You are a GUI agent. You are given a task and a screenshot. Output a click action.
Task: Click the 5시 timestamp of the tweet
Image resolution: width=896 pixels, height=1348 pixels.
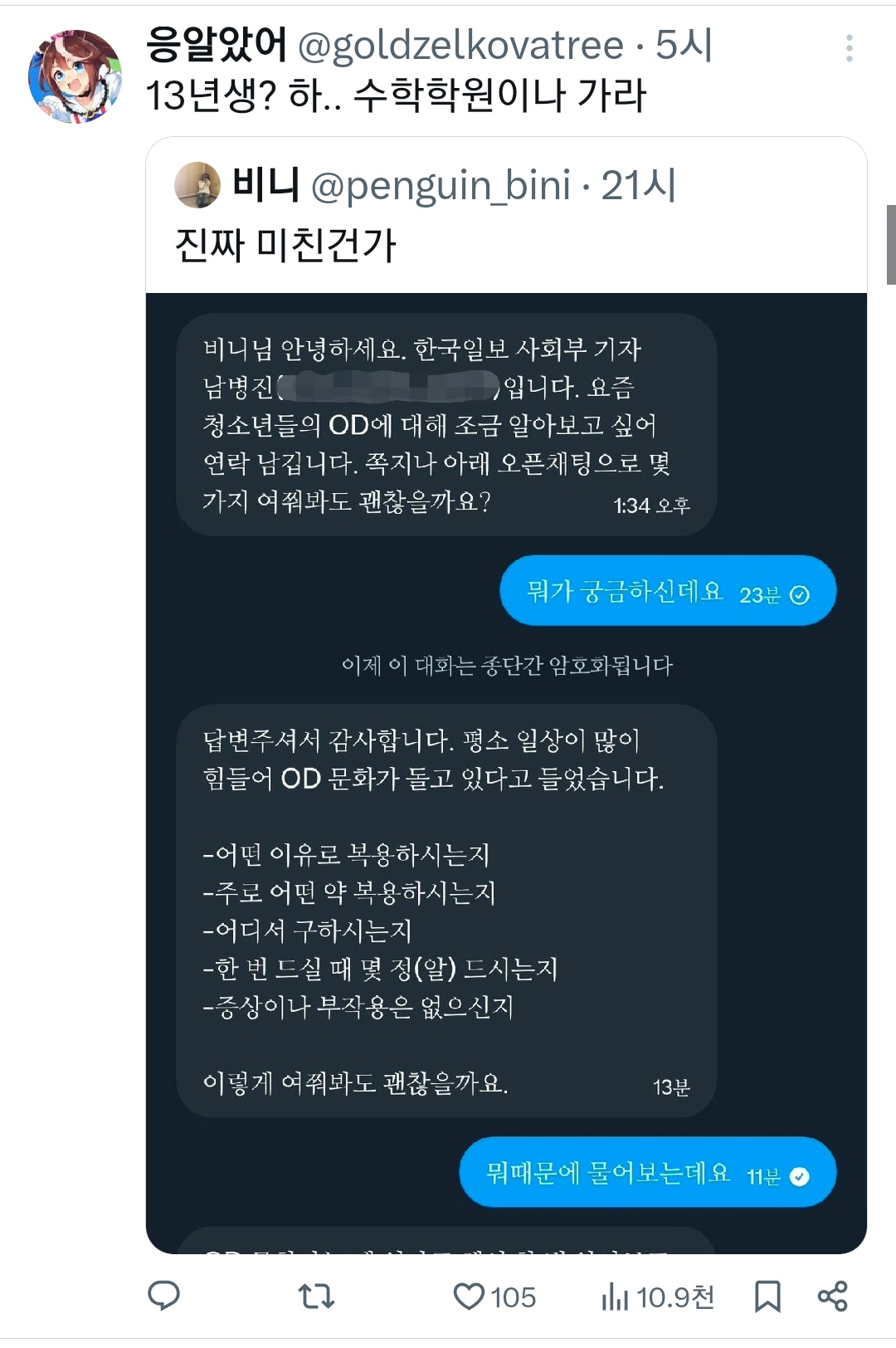[684, 45]
